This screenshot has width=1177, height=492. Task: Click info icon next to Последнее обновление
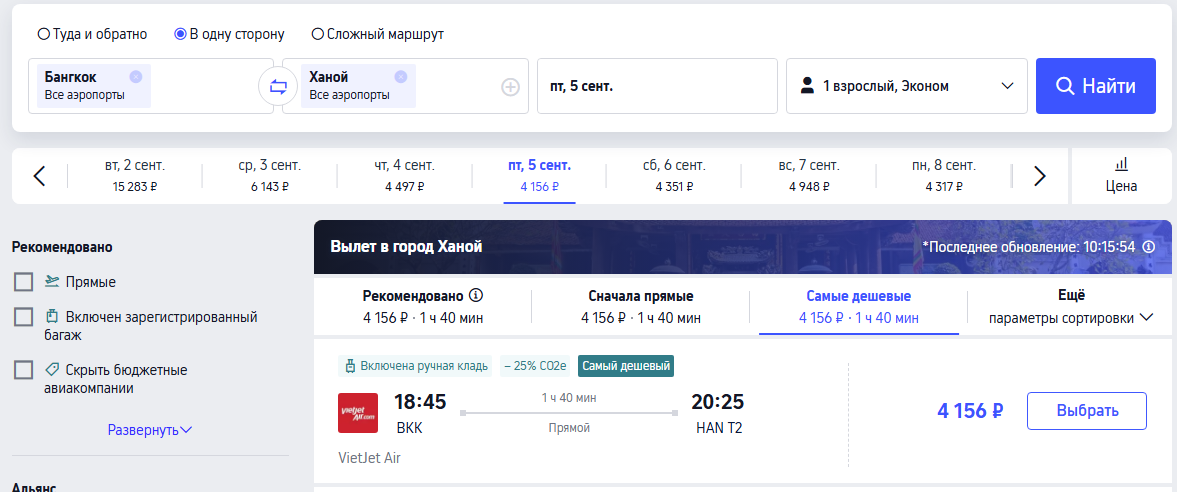pyautogui.click(x=1148, y=247)
